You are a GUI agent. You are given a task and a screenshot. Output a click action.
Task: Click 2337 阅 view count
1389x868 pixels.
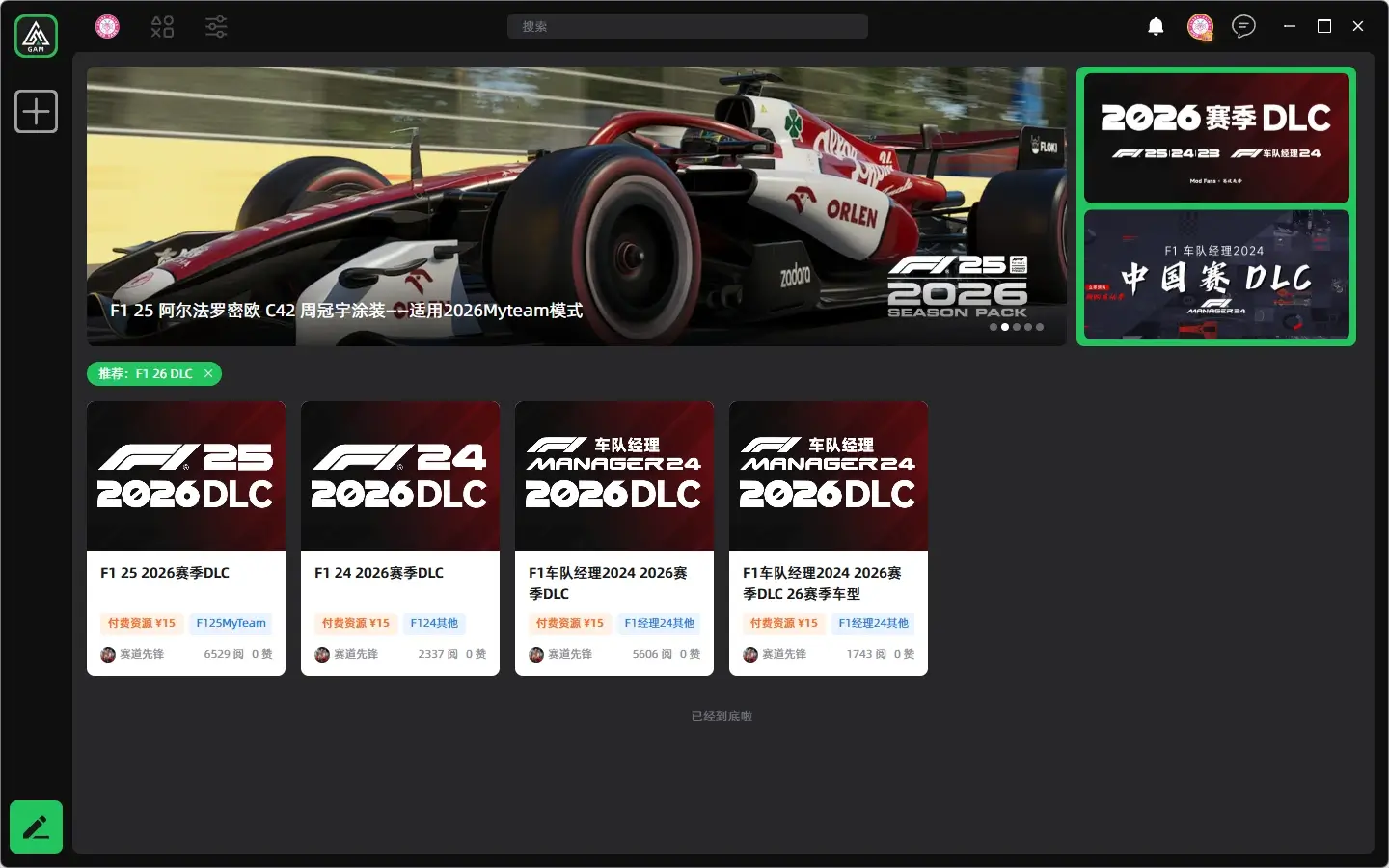point(438,654)
